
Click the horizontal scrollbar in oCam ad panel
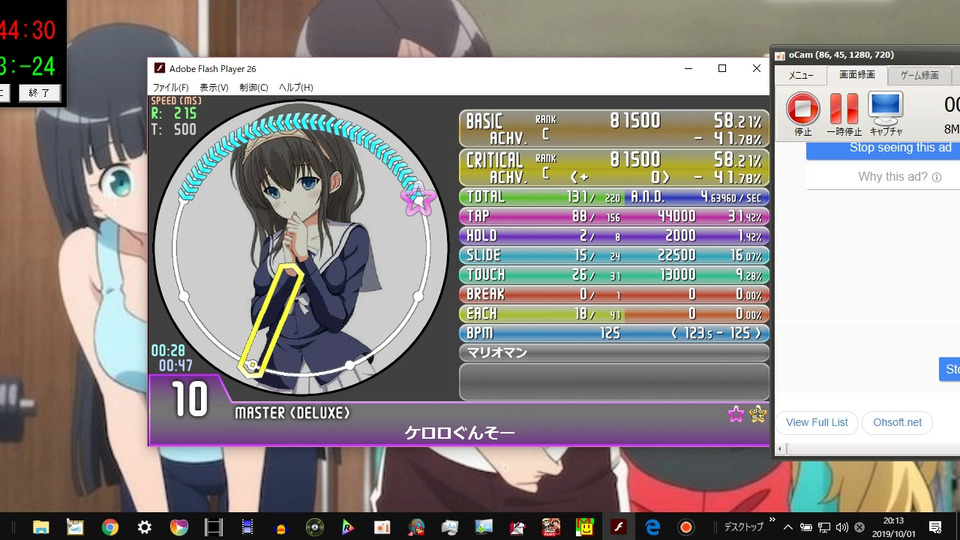(868, 449)
